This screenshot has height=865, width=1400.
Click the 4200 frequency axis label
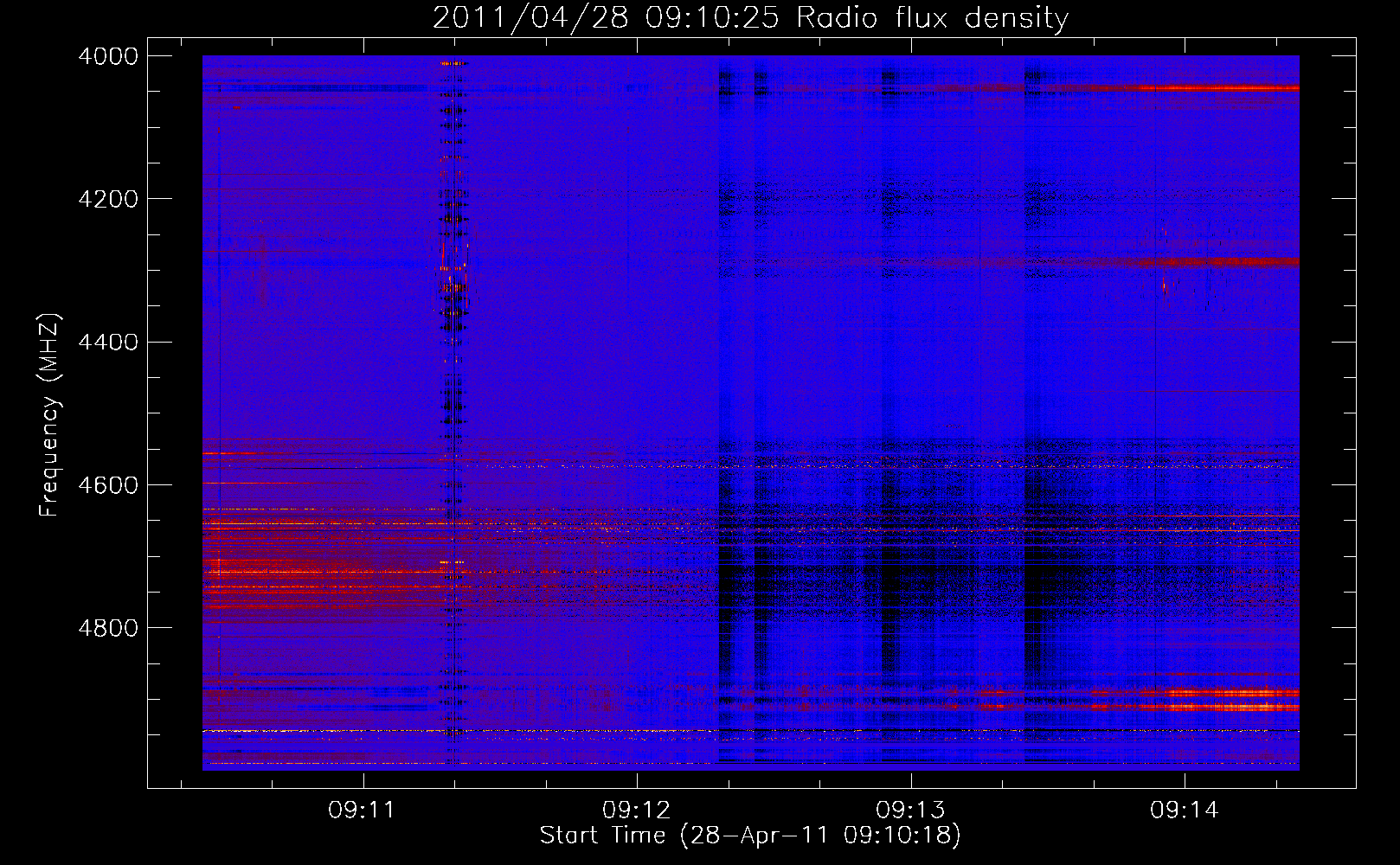pos(108,199)
